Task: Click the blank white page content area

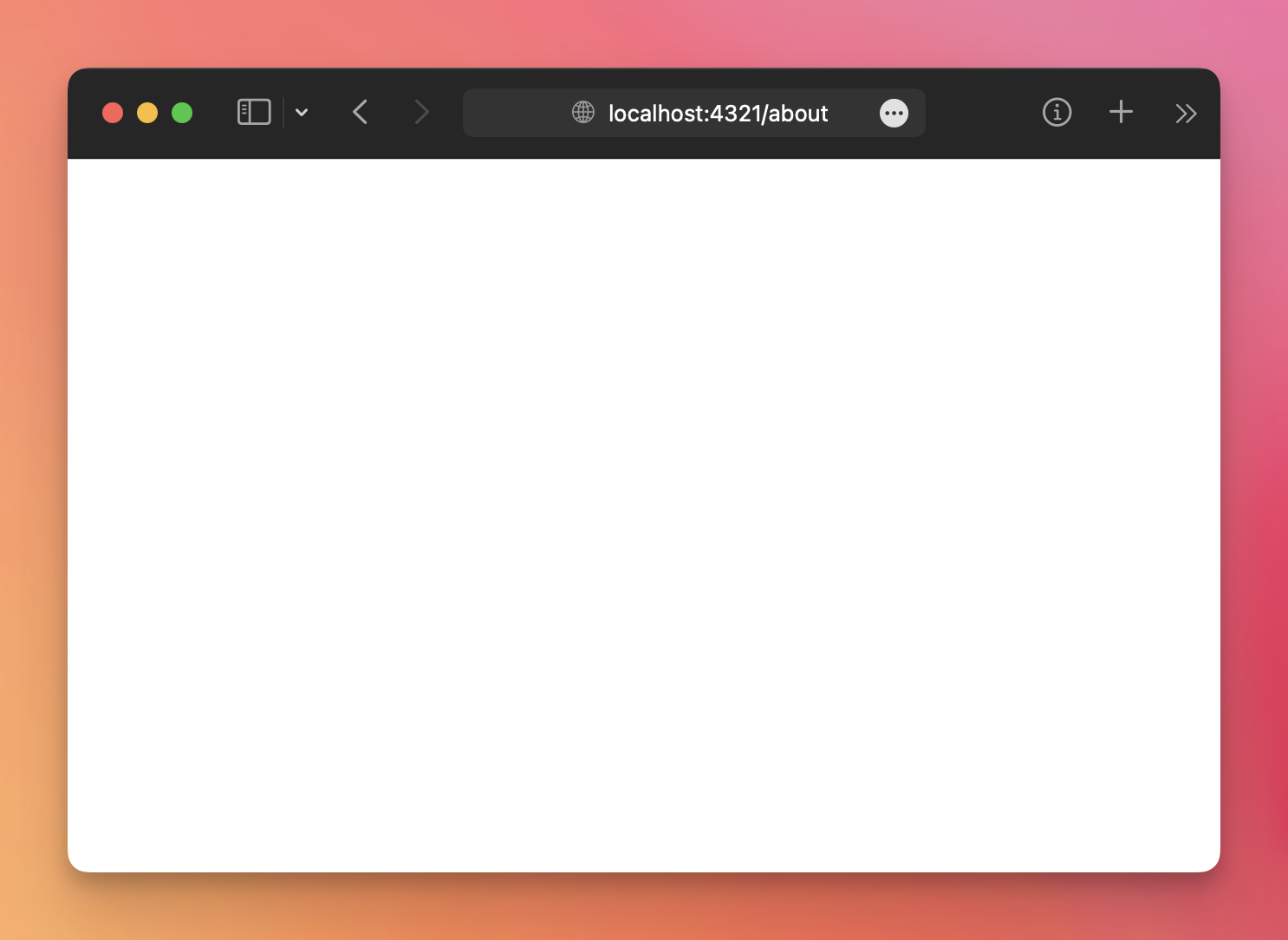Action: coord(643,515)
